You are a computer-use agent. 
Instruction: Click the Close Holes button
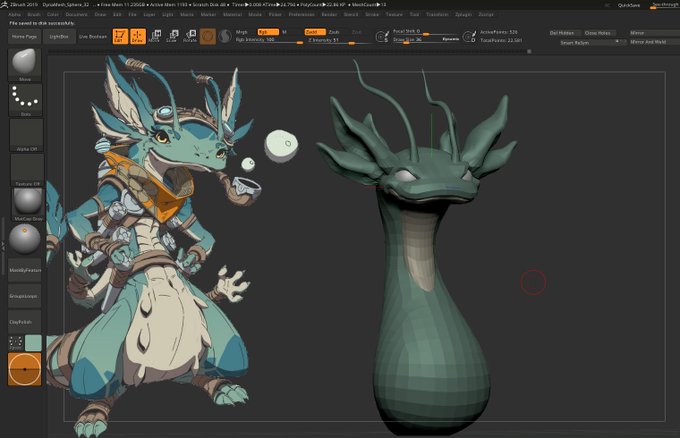coord(598,33)
